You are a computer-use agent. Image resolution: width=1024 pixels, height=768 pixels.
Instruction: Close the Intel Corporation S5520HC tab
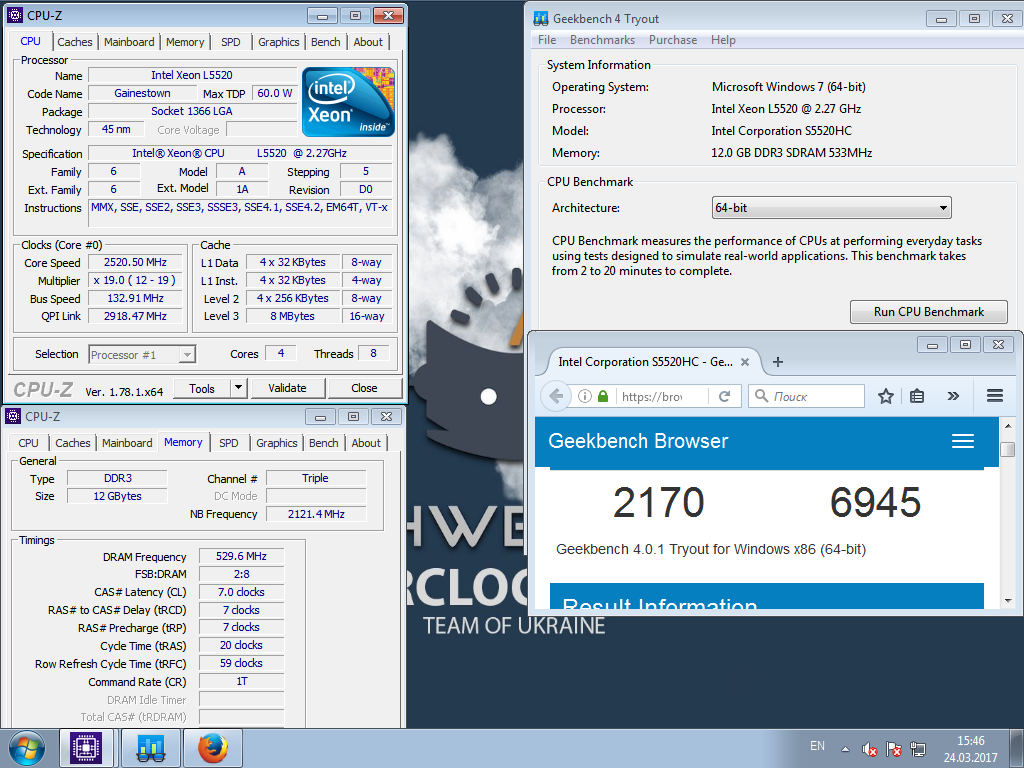point(744,362)
